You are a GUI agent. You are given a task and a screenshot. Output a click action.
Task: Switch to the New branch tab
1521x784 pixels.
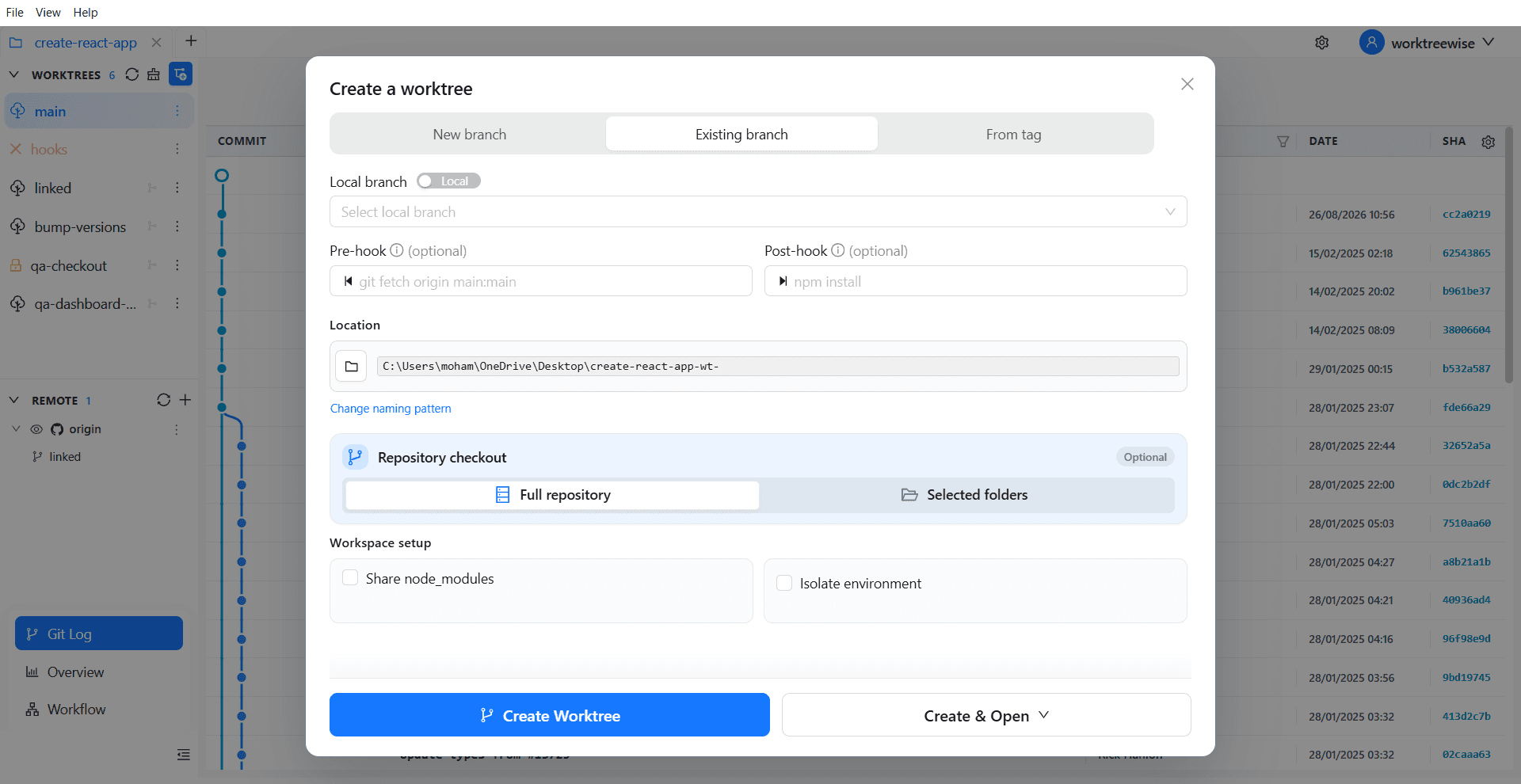coord(470,134)
